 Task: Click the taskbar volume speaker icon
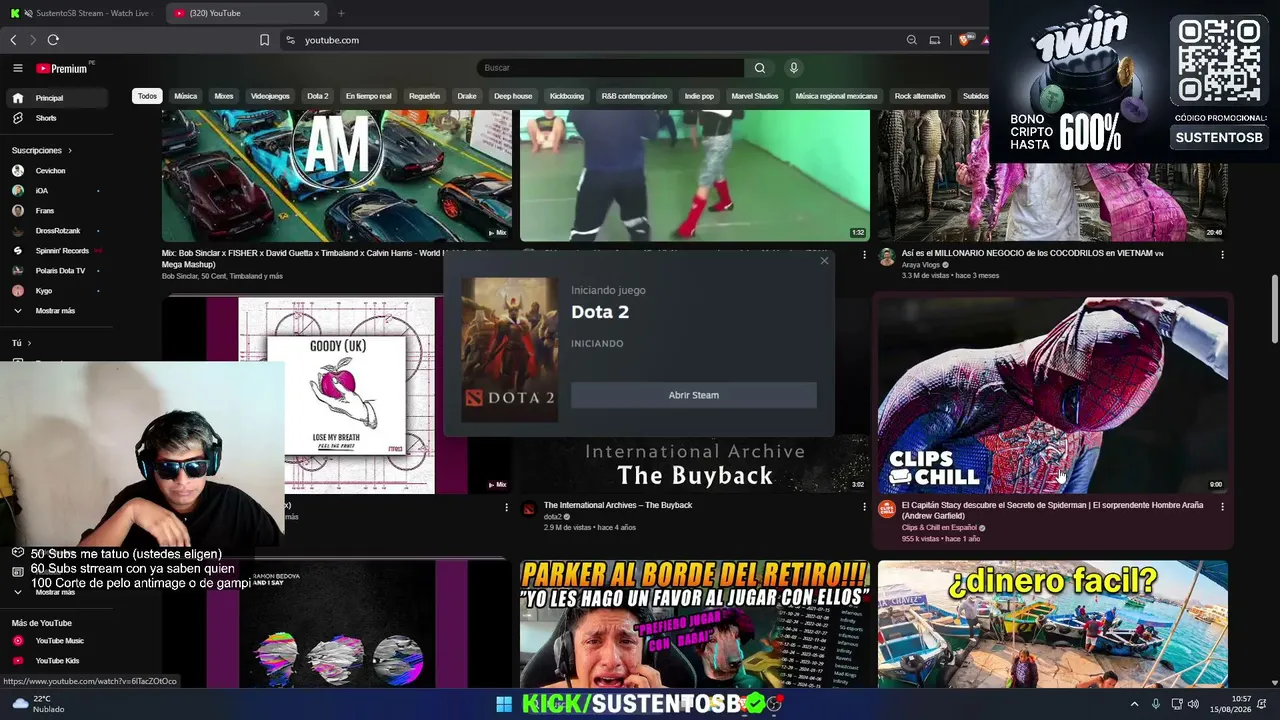(1193, 704)
